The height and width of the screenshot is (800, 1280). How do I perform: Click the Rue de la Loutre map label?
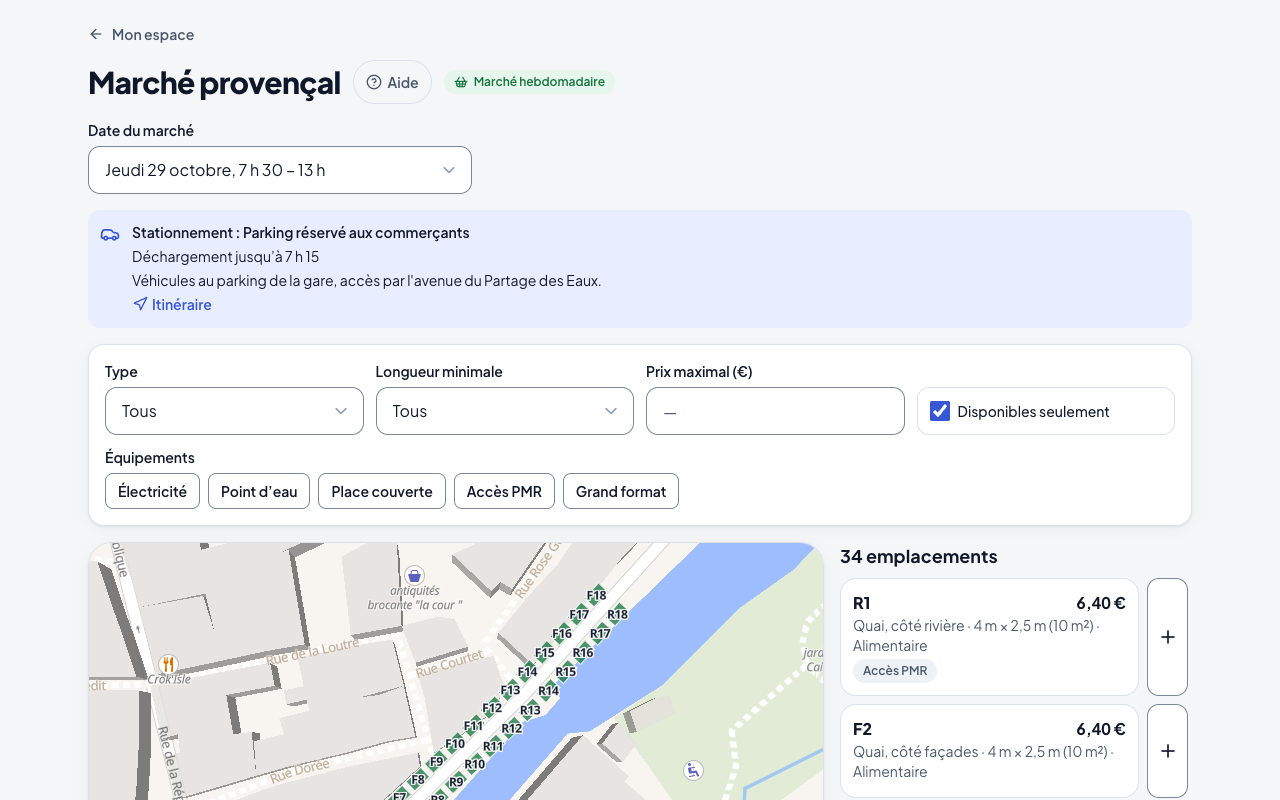pos(313,652)
